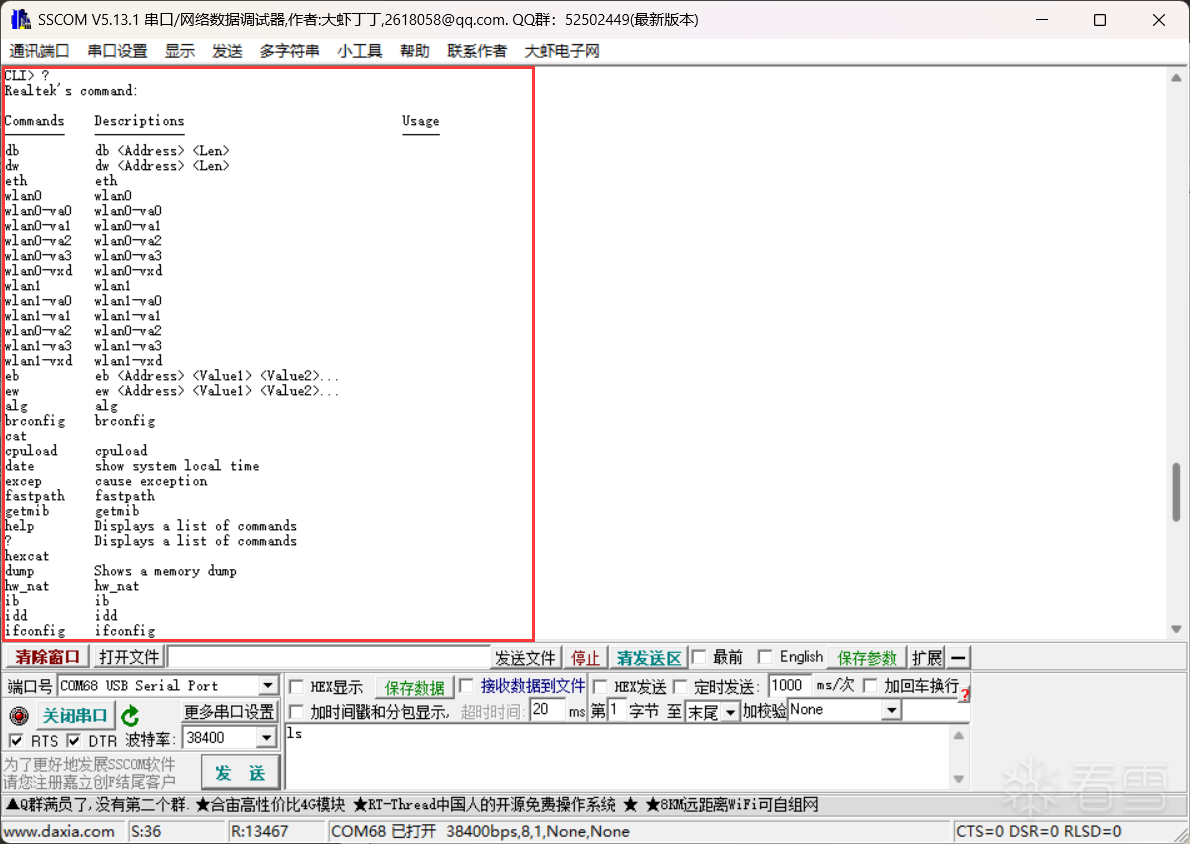Click the R:13467 received counter

(x=260, y=832)
